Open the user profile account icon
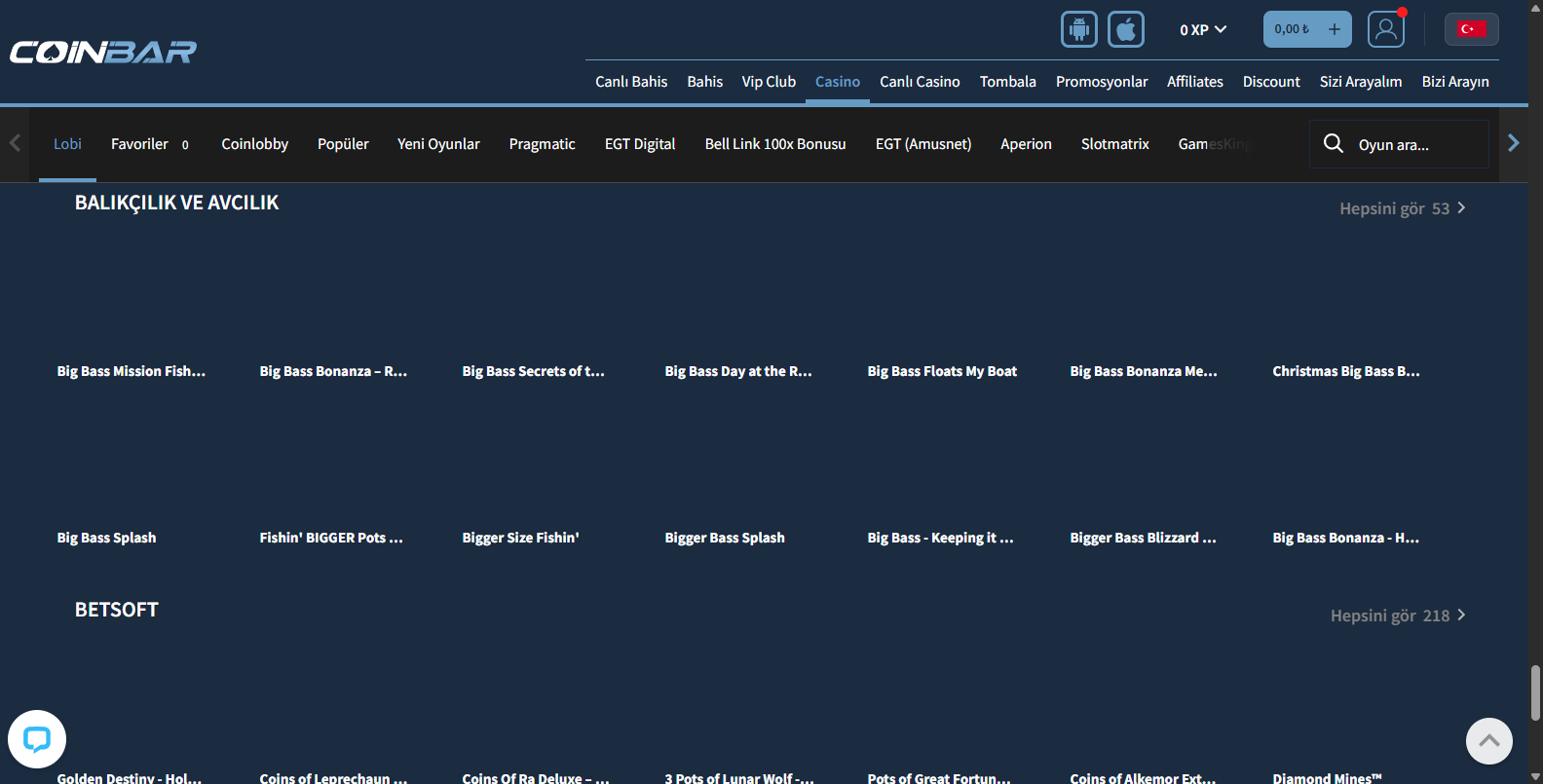1543x784 pixels. (1385, 29)
